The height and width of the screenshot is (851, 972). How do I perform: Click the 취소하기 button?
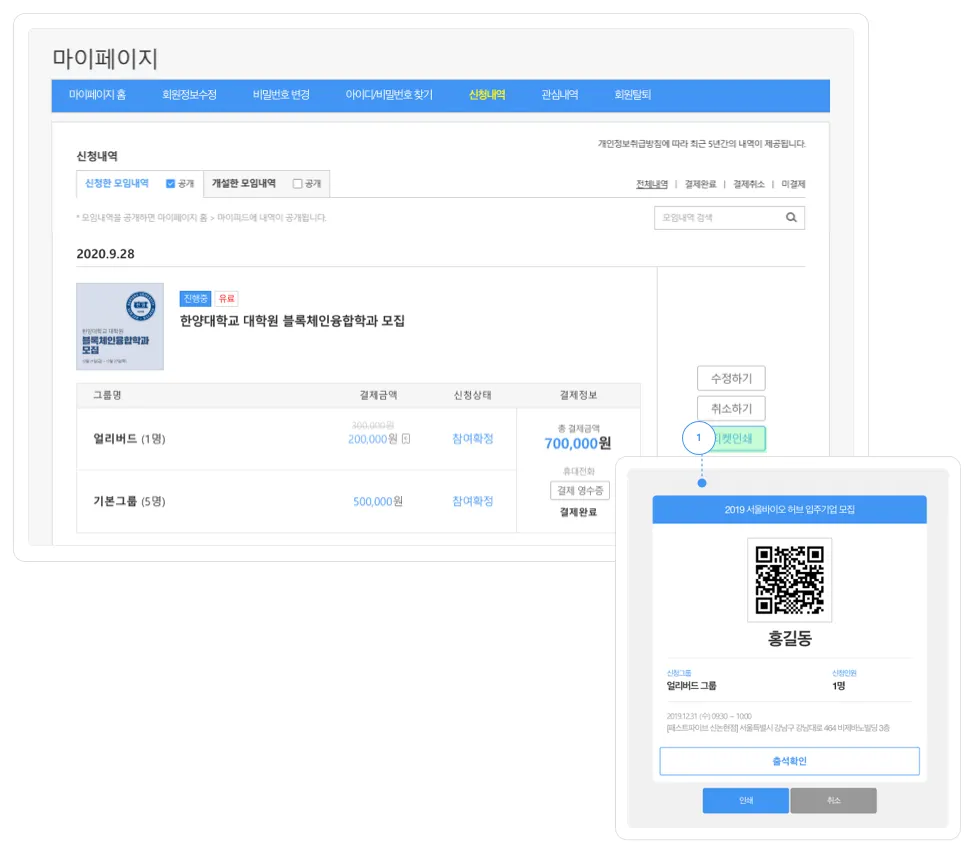click(731, 408)
